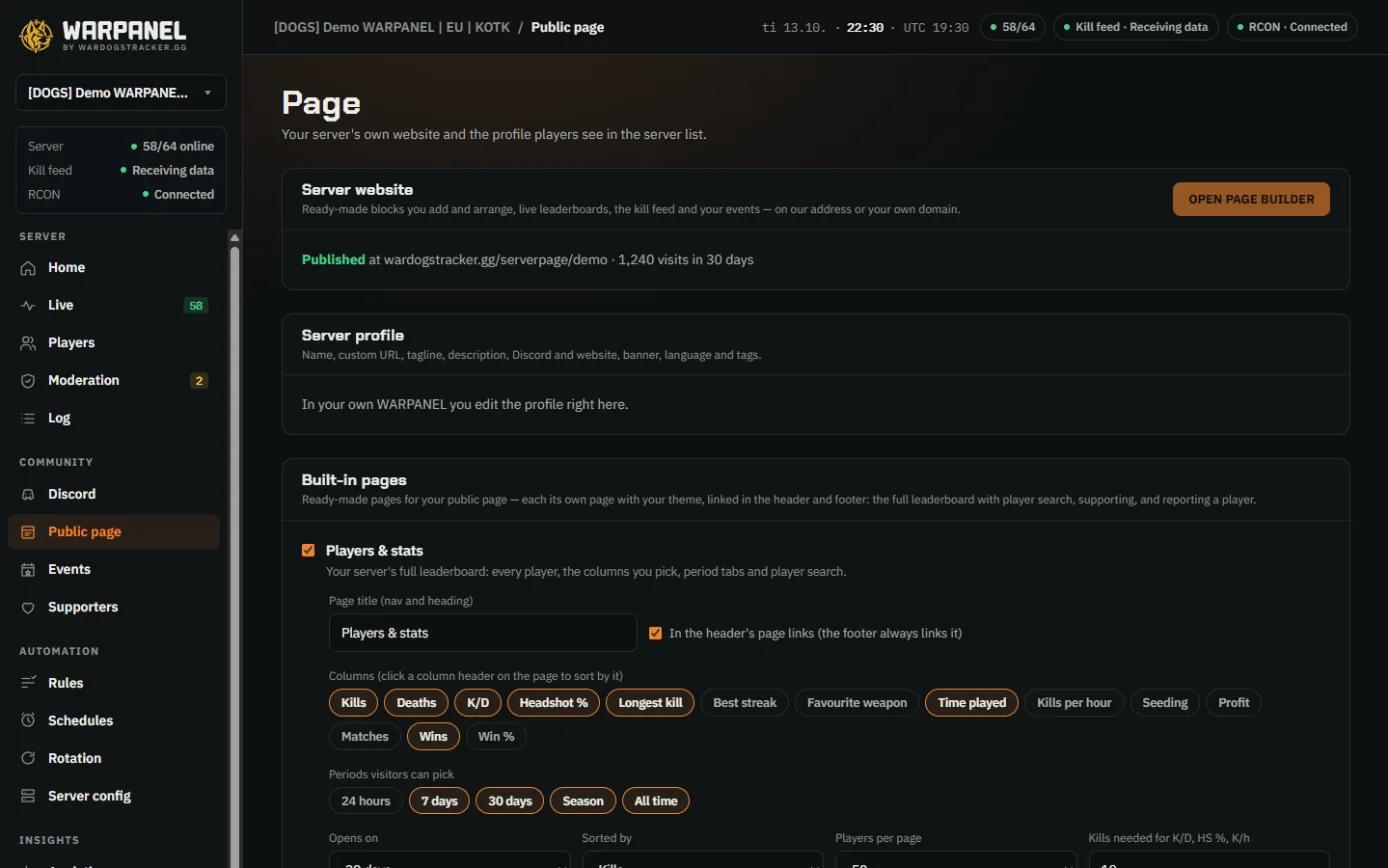The height and width of the screenshot is (868, 1388).
Task: Toggle the Season period chip
Action: coord(583,801)
